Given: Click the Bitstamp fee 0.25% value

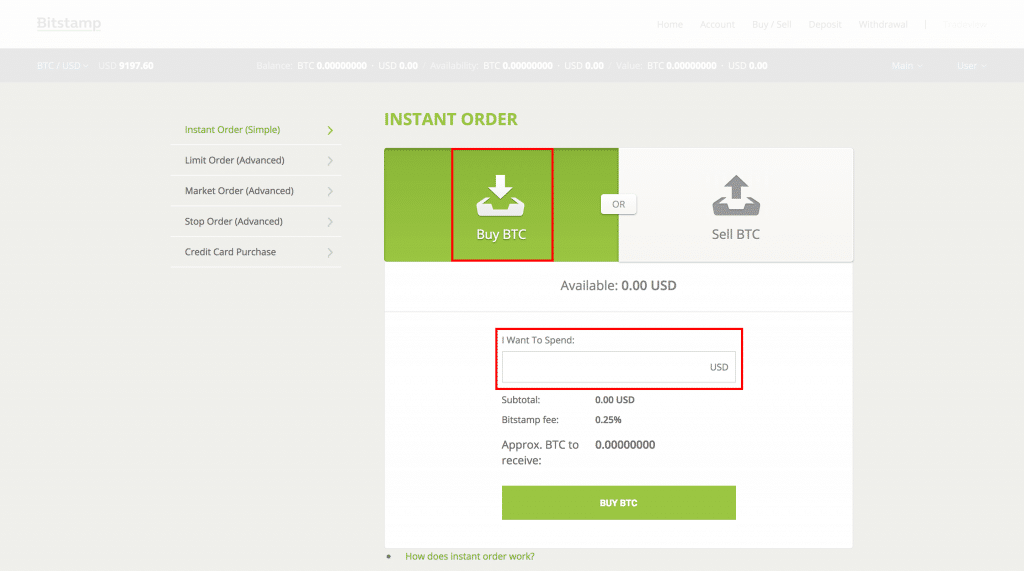Looking at the screenshot, I should coord(608,419).
